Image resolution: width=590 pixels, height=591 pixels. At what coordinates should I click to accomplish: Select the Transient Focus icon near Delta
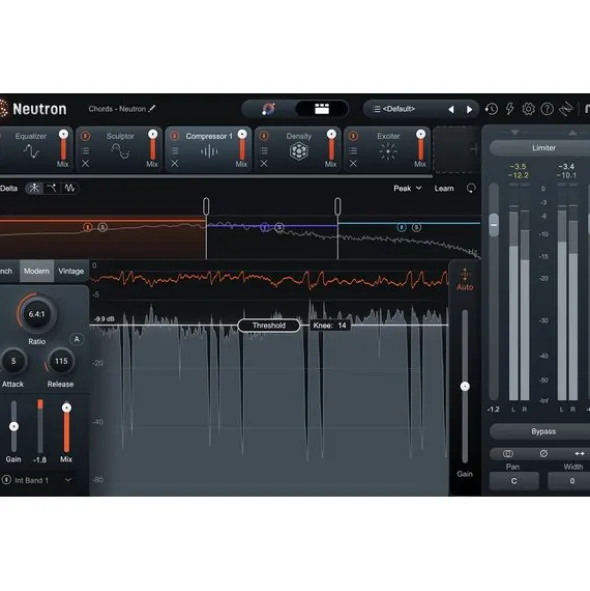[x=34, y=188]
